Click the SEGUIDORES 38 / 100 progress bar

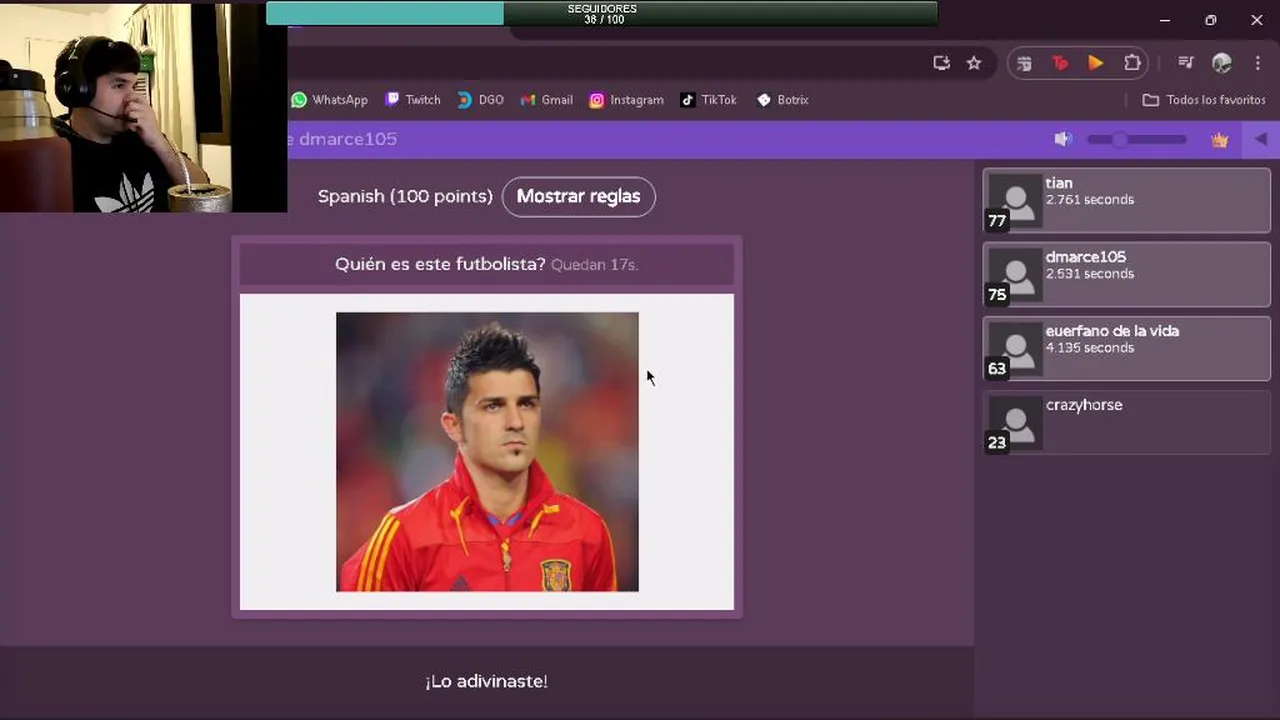602,13
